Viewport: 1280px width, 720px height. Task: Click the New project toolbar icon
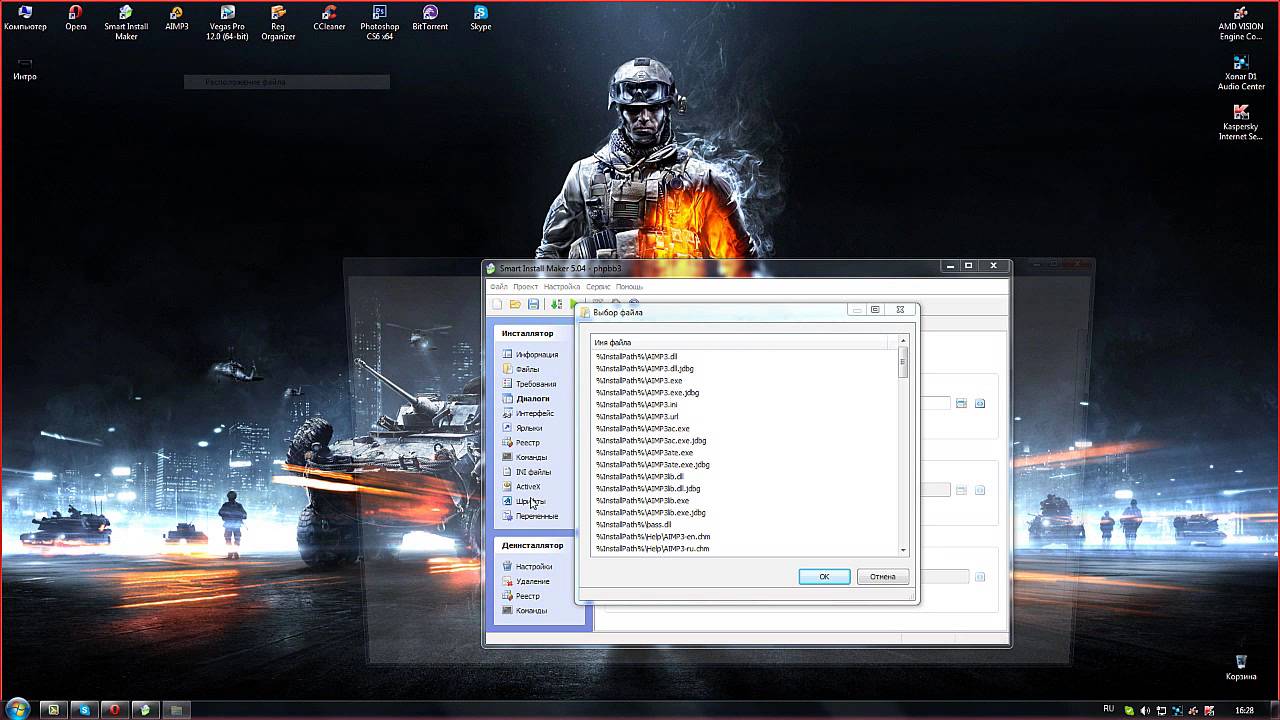tap(497, 304)
